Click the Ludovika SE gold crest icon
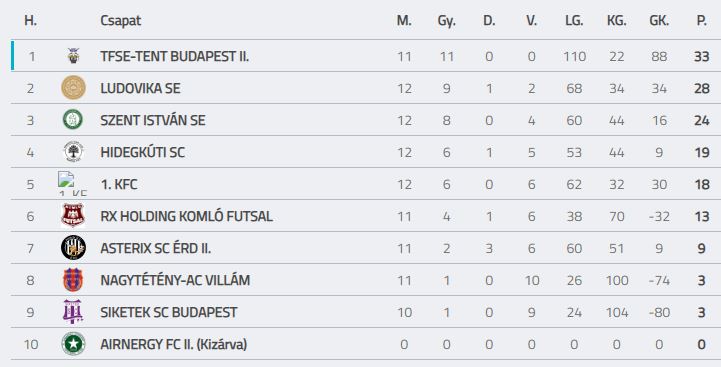721x367 pixels. [73, 88]
